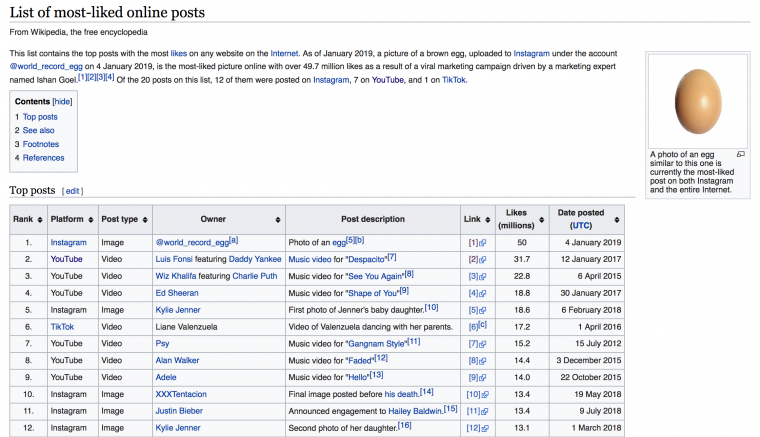Open Ed Sheeran owner link
Image resolution: width=760 pixels, height=437 pixels.
point(177,293)
